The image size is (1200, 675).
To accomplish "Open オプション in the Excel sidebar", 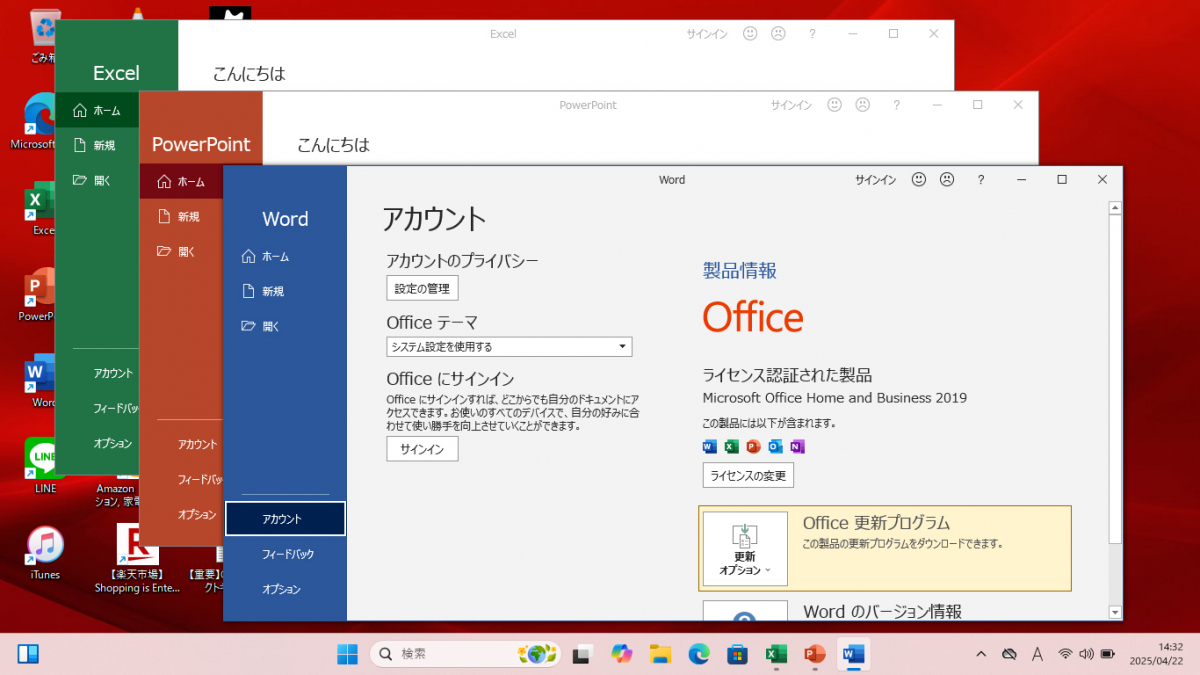I will pos(113,443).
